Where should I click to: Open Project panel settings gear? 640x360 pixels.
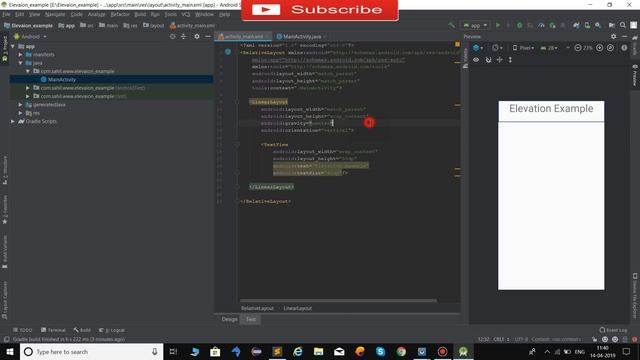click(x=197, y=36)
